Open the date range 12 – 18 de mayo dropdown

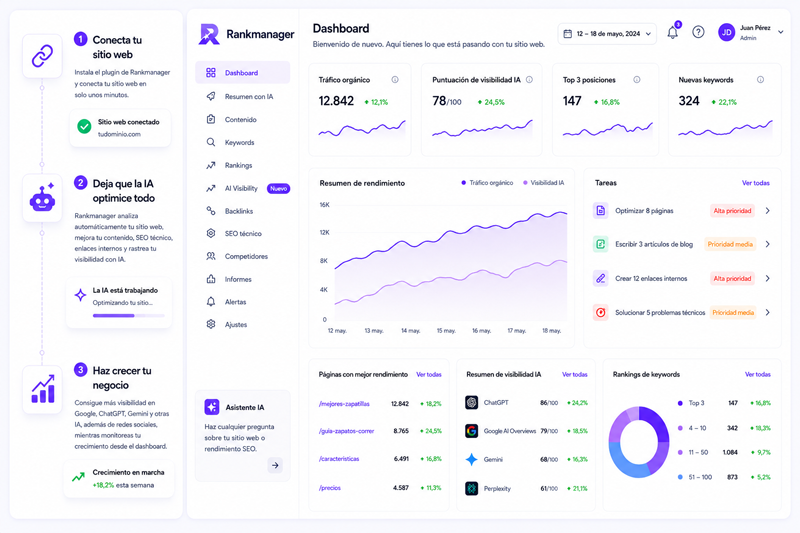pos(607,34)
